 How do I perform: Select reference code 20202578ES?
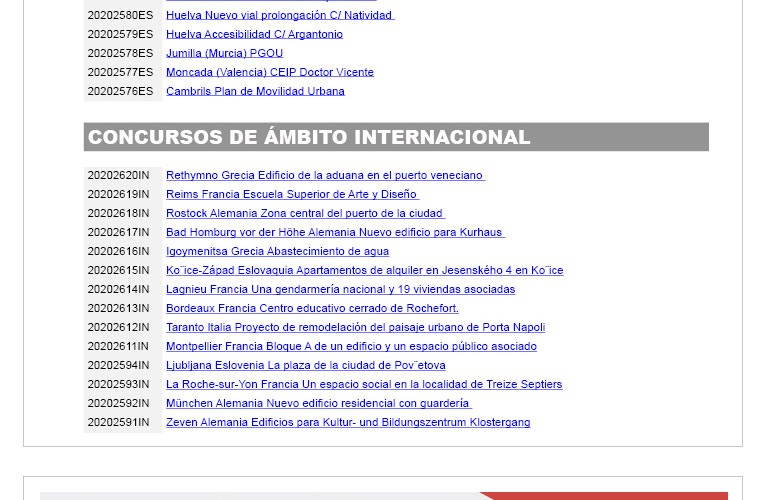click(120, 54)
